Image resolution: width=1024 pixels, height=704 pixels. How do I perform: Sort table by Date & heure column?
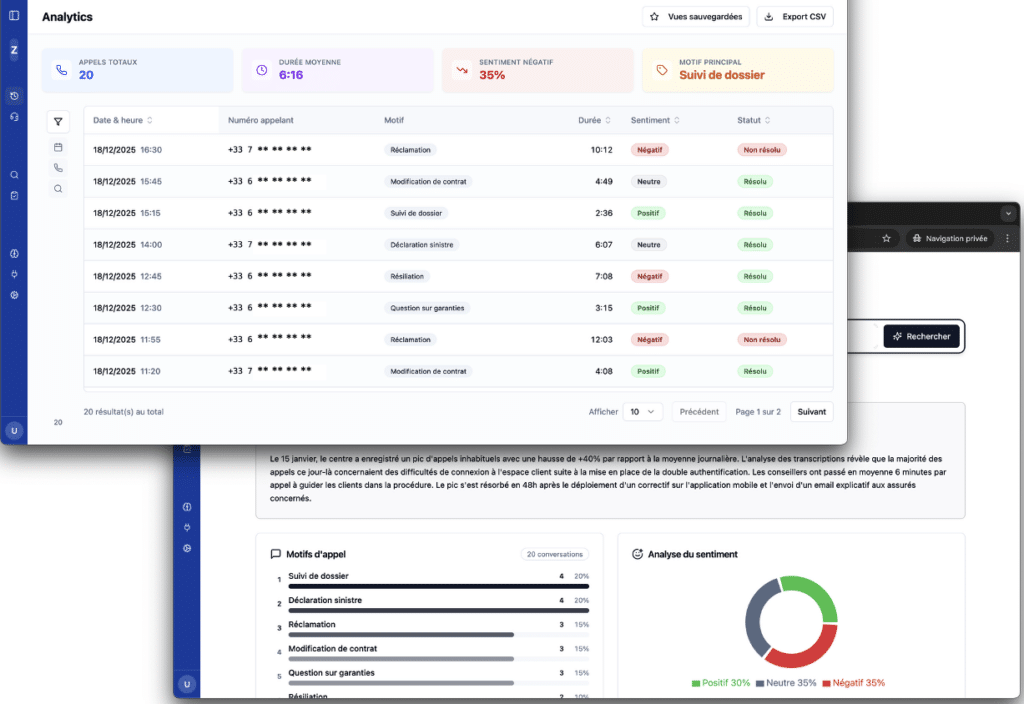point(122,121)
